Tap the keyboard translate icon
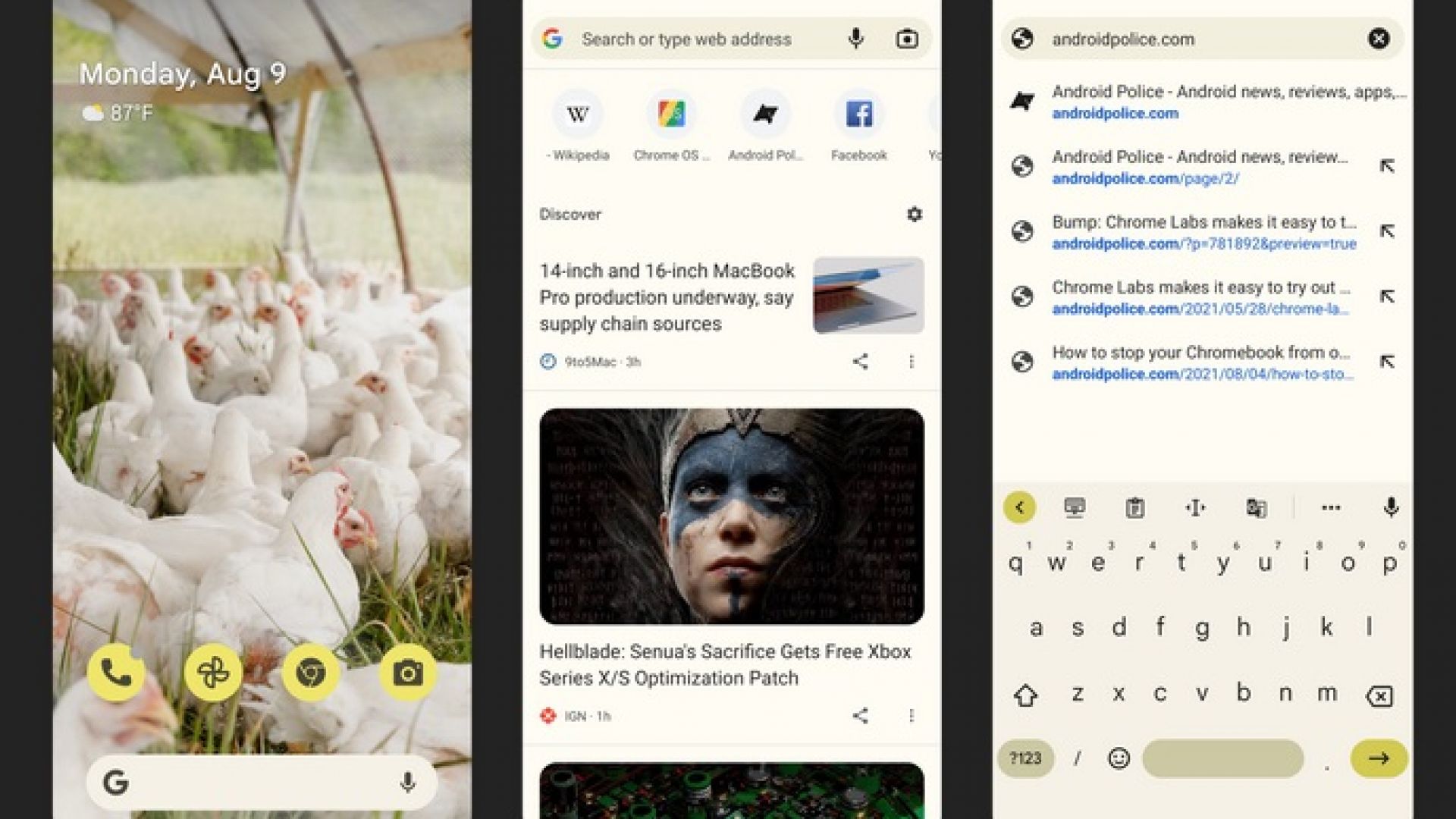 [1256, 507]
